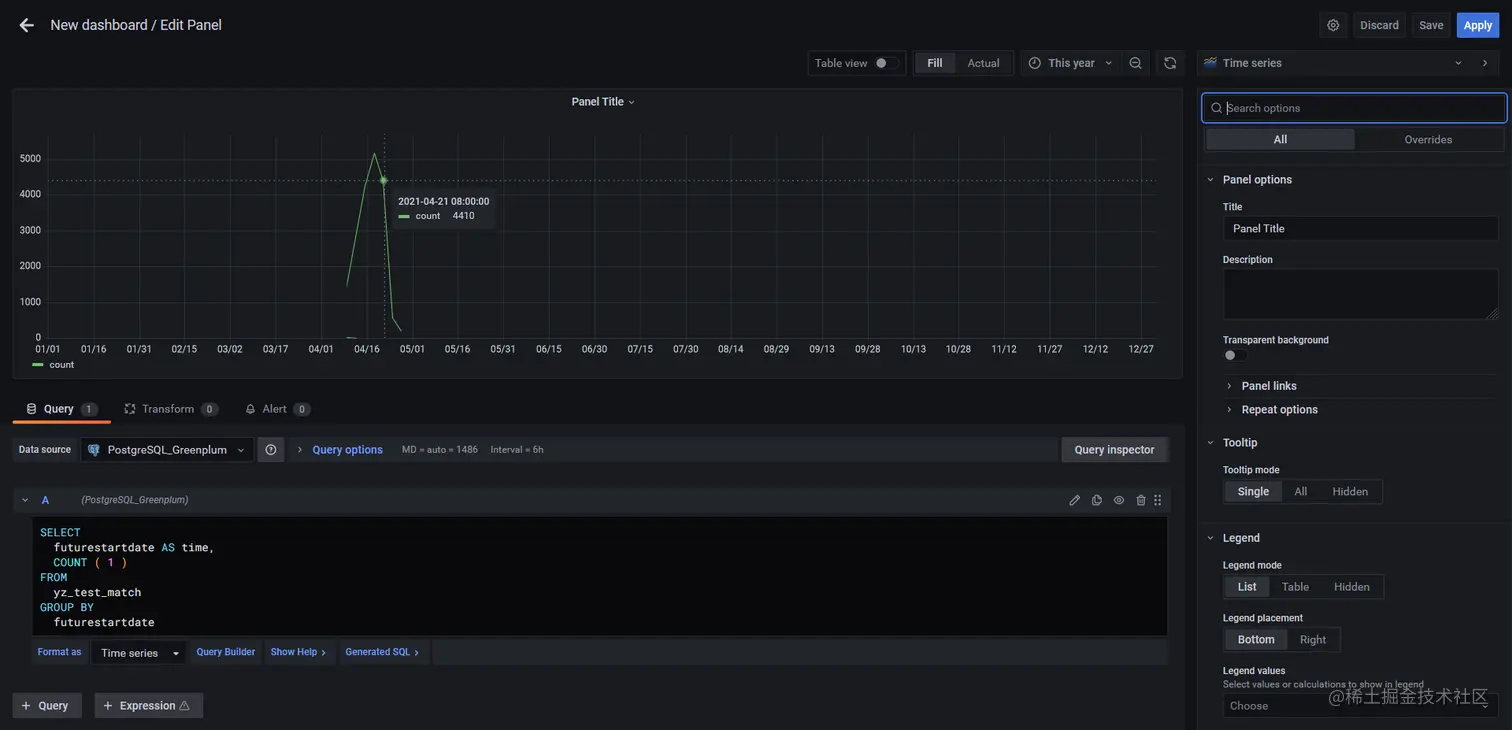Open the data source help icon
The height and width of the screenshot is (730, 1512).
click(x=271, y=450)
